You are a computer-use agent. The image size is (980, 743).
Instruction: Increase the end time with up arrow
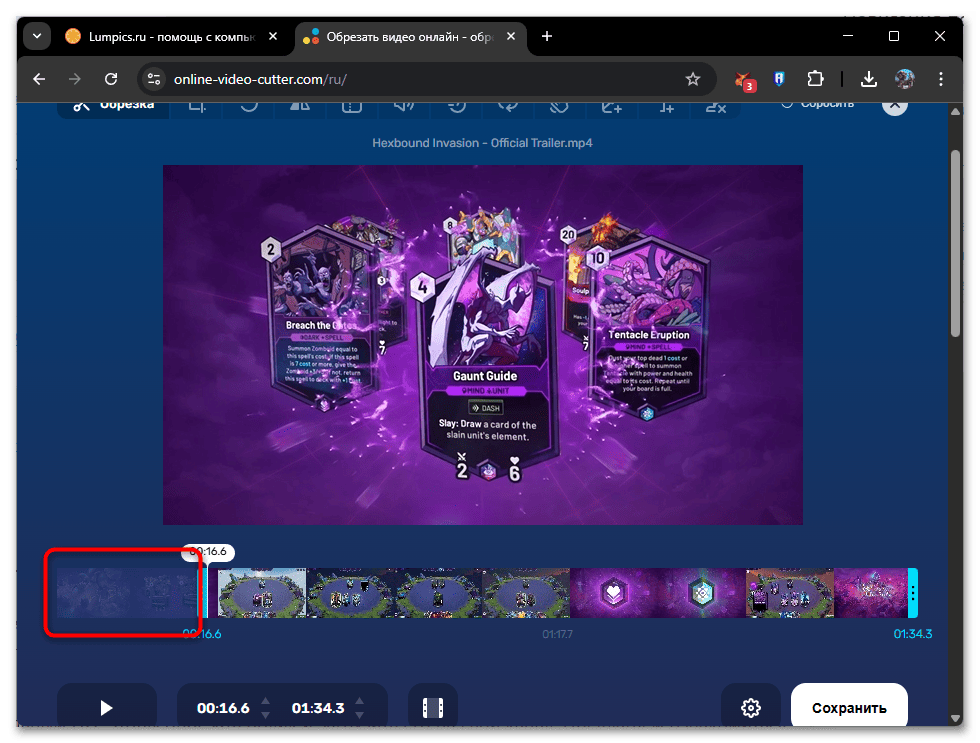pyautogui.click(x=360, y=701)
